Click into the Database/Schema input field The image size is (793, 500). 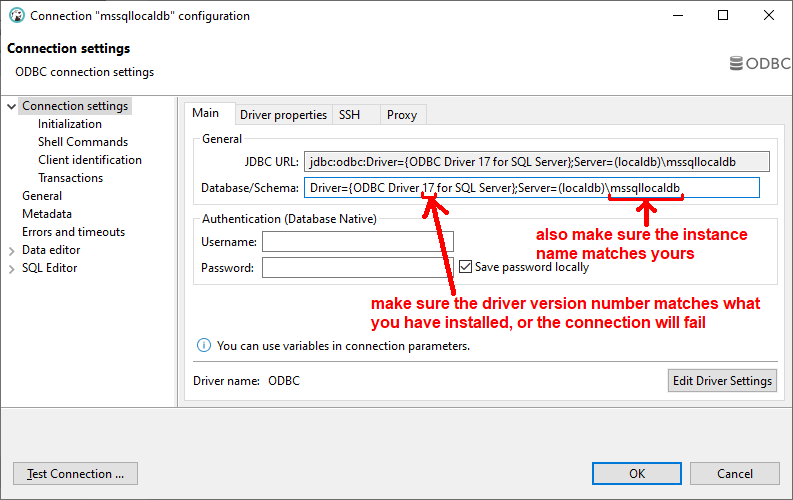click(x=532, y=188)
